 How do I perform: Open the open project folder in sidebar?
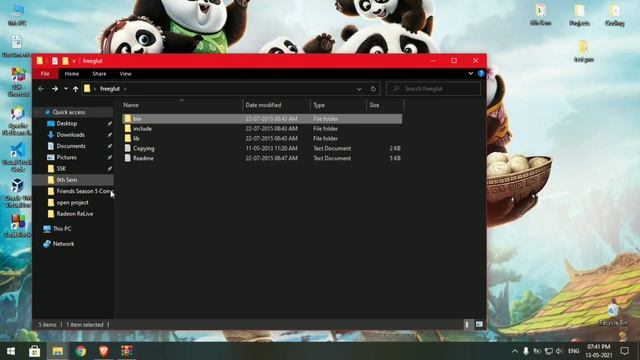point(72,202)
